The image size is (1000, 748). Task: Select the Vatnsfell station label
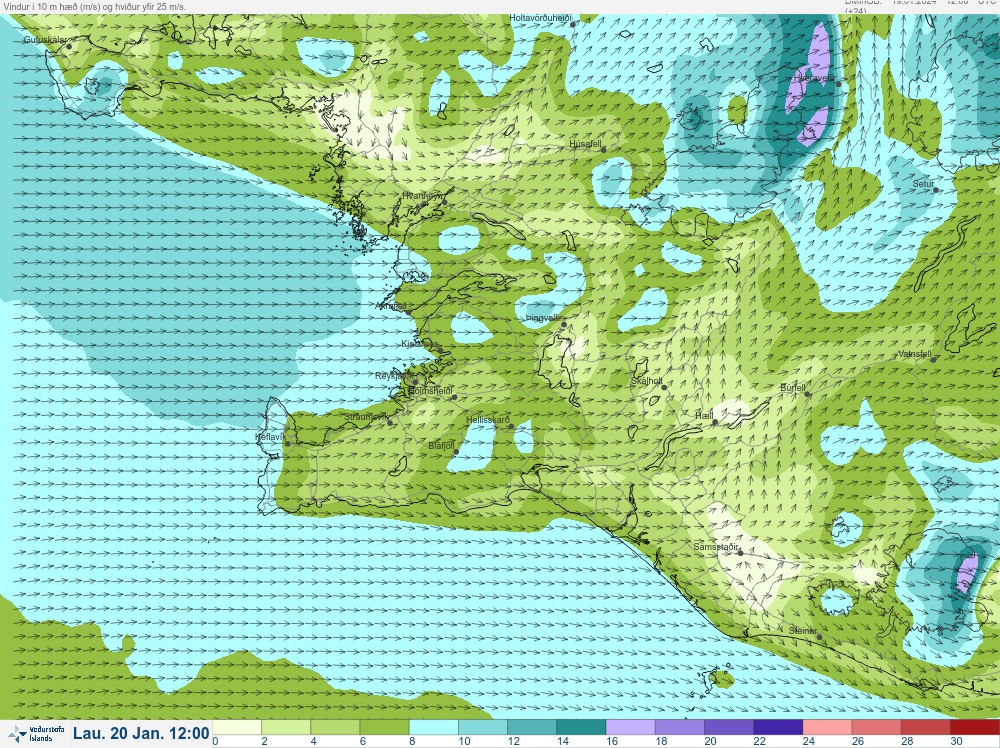tap(915, 354)
